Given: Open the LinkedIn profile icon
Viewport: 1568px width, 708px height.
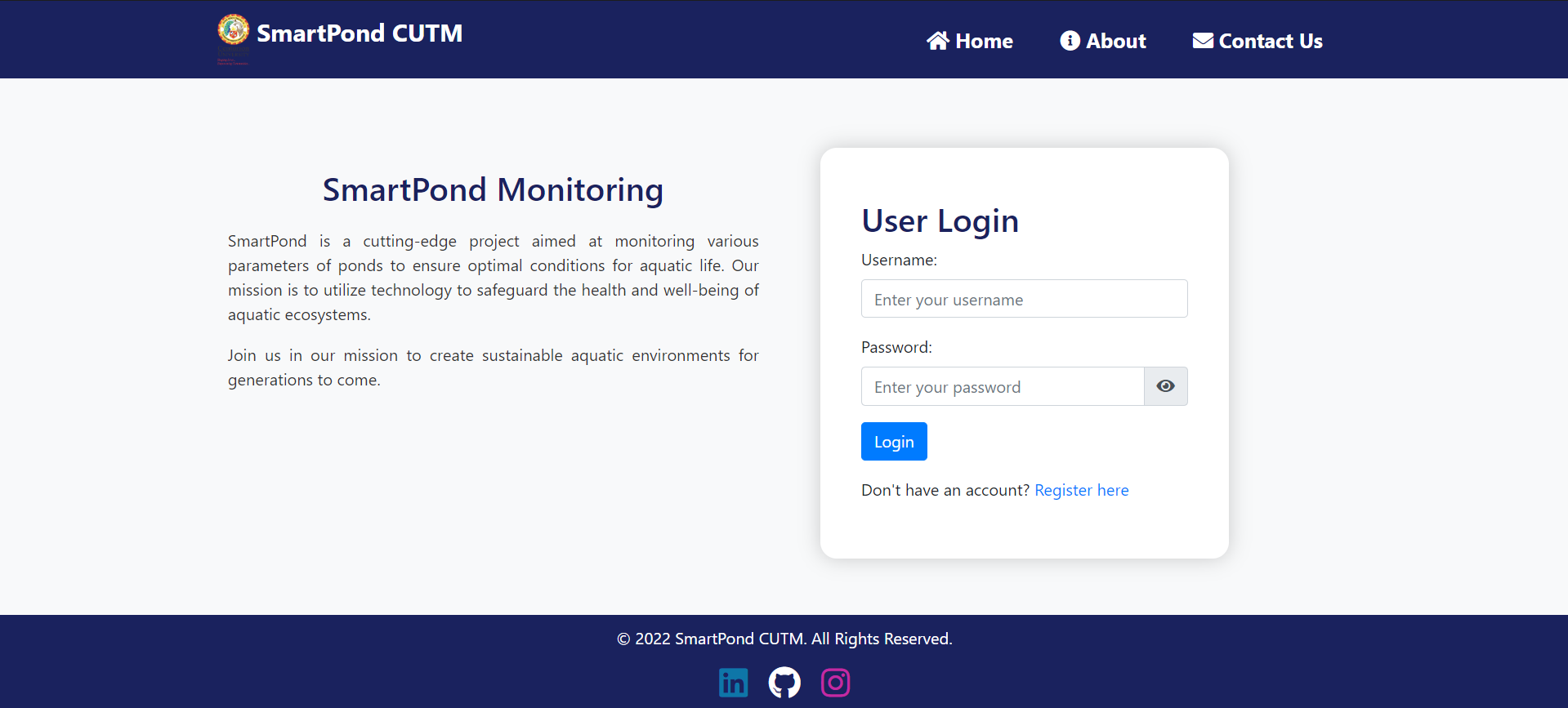Looking at the screenshot, I should (733, 683).
